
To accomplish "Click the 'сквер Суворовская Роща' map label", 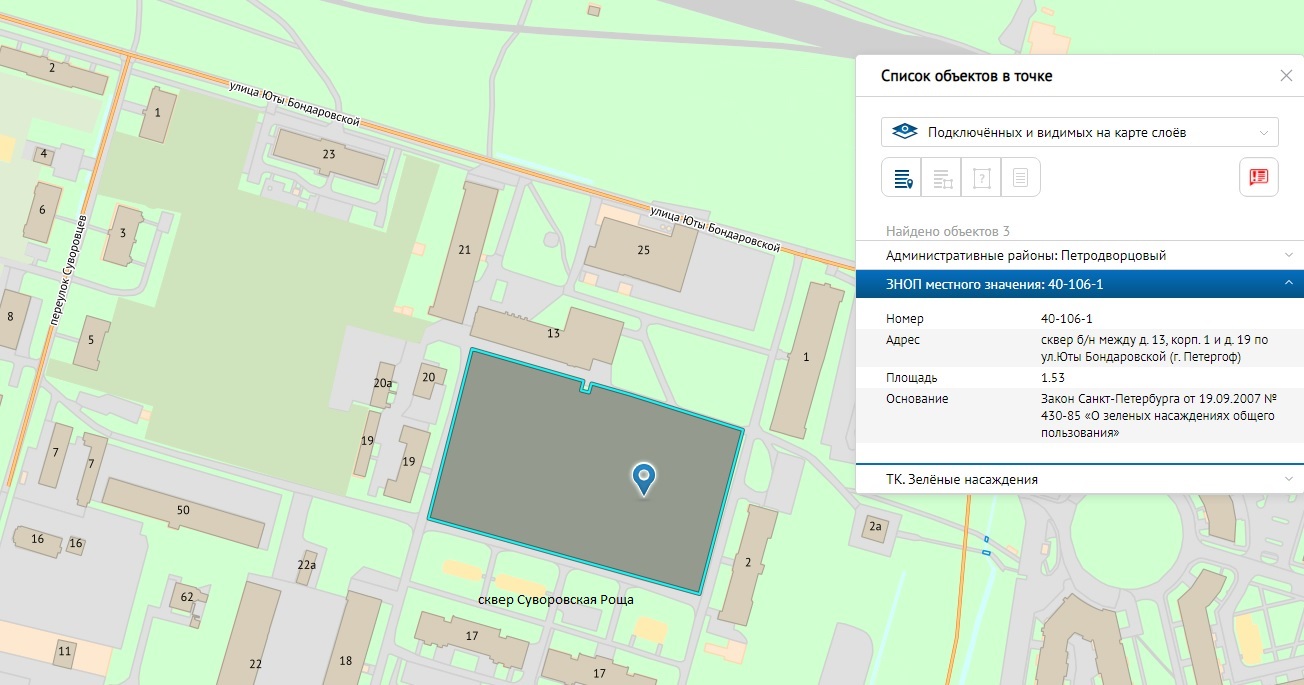I will point(556,600).
